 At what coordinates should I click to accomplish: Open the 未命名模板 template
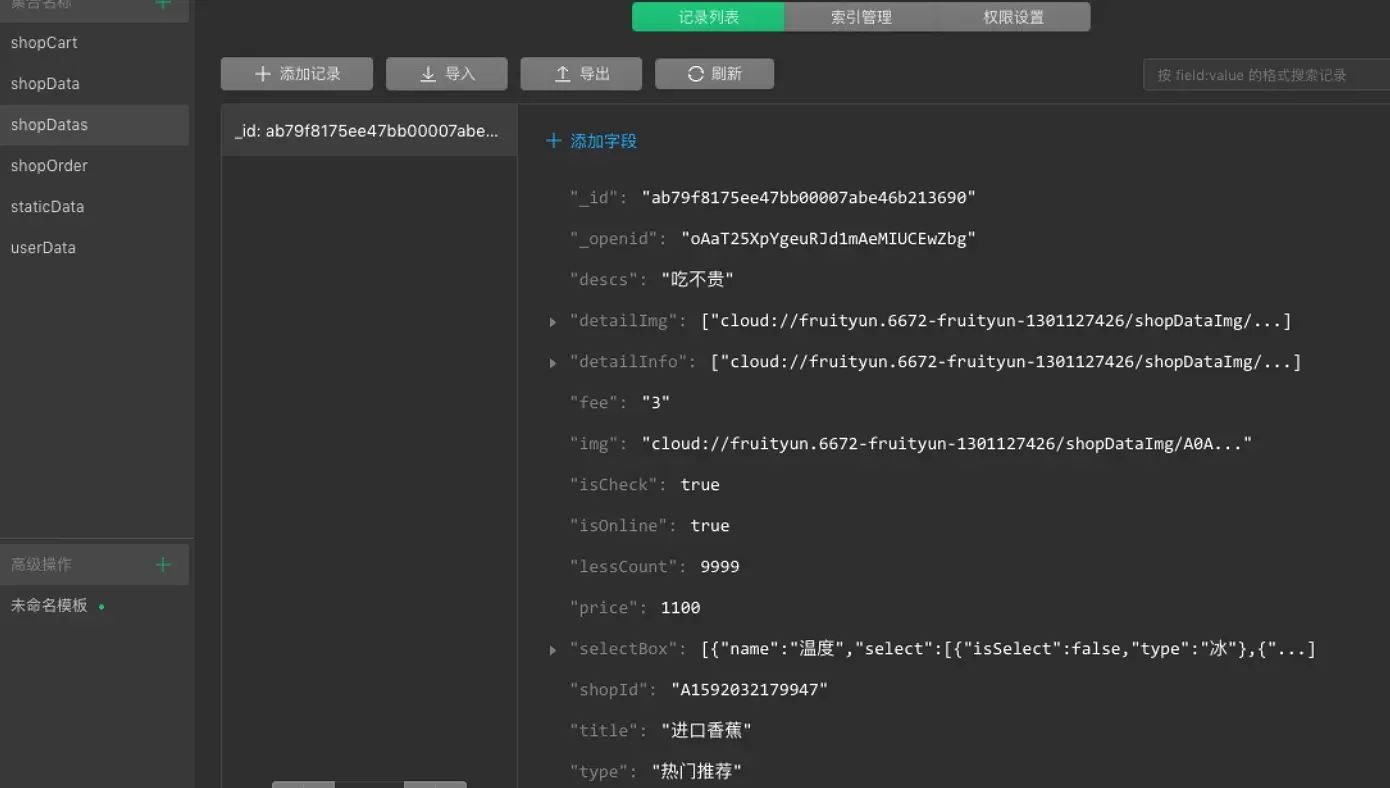pos(50,606)
